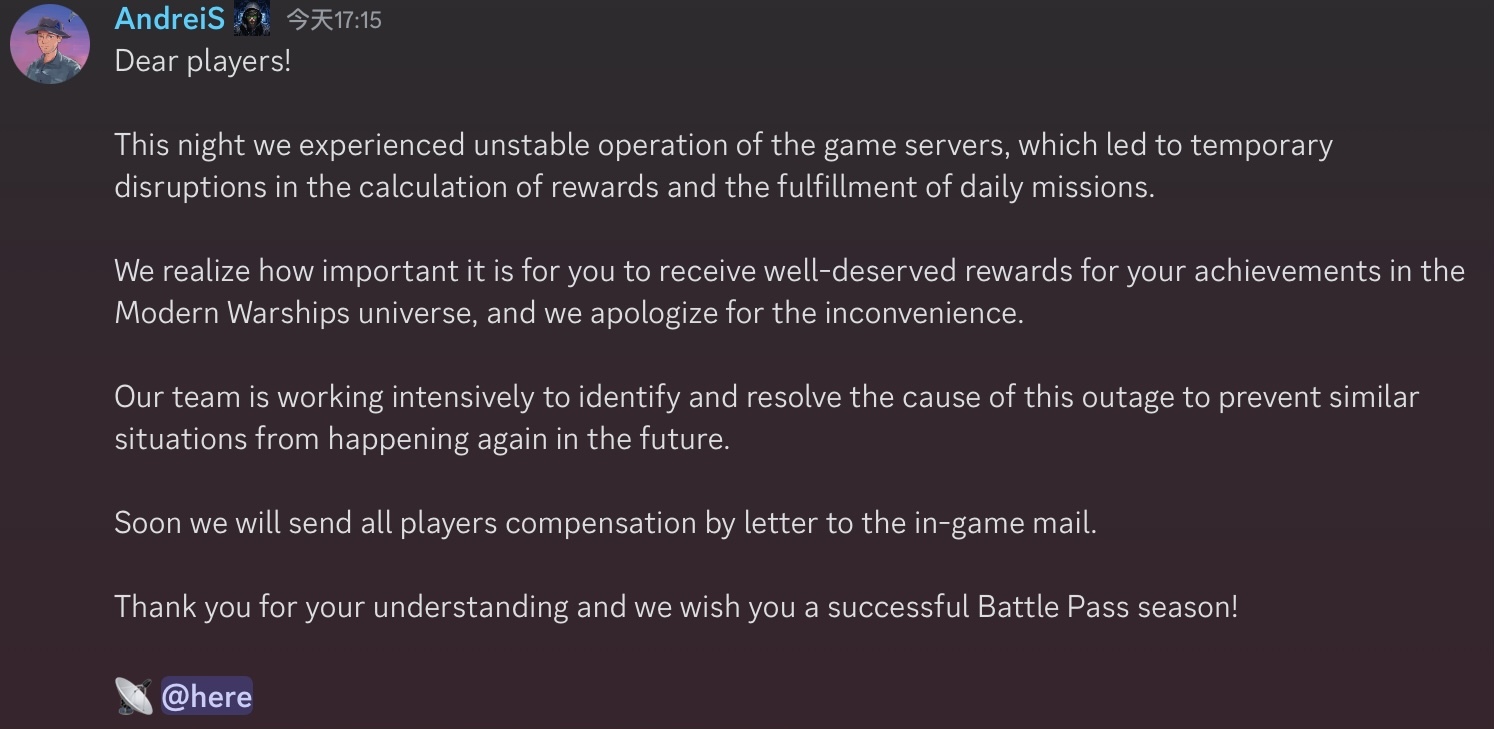
Task: Click the line beginning "This night we experienced"
Action: pos(723,145)
